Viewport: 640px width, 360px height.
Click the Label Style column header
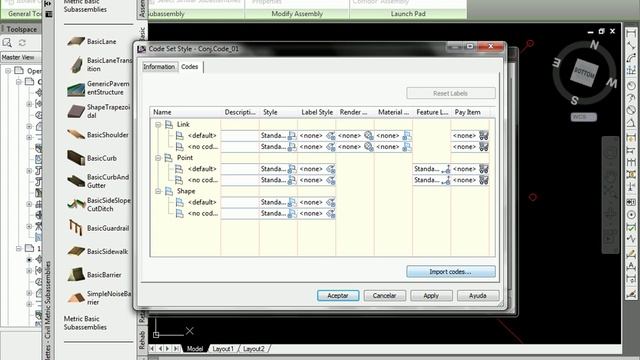pos(317,112)
